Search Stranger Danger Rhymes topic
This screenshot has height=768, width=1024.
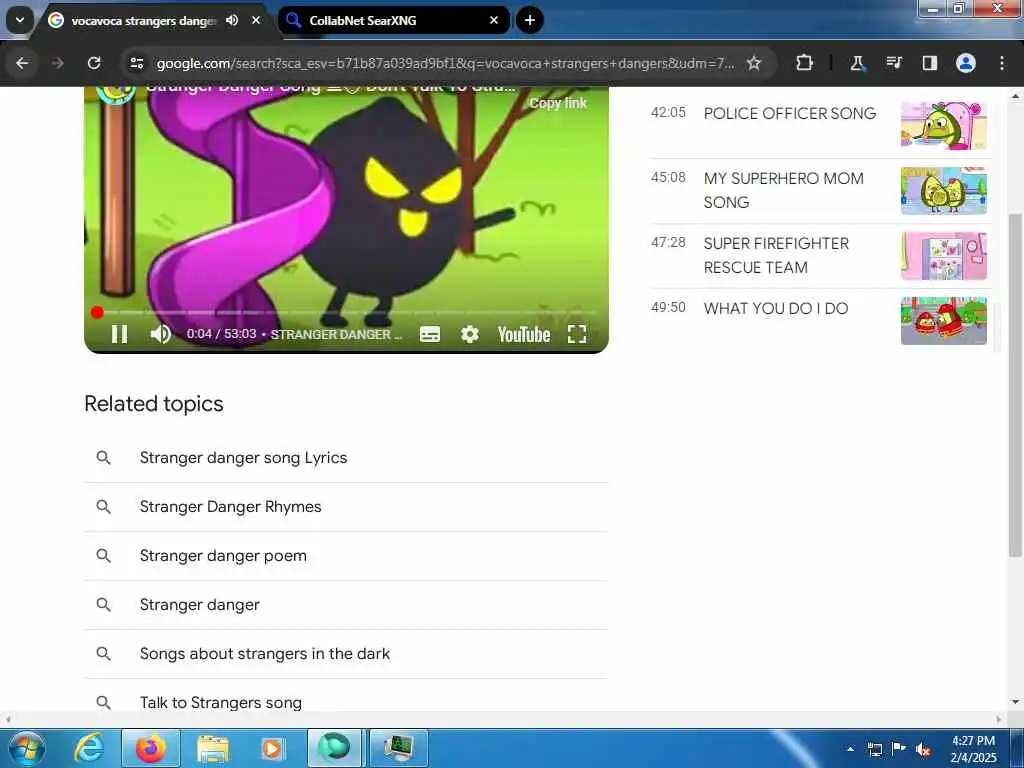[346, 507]
